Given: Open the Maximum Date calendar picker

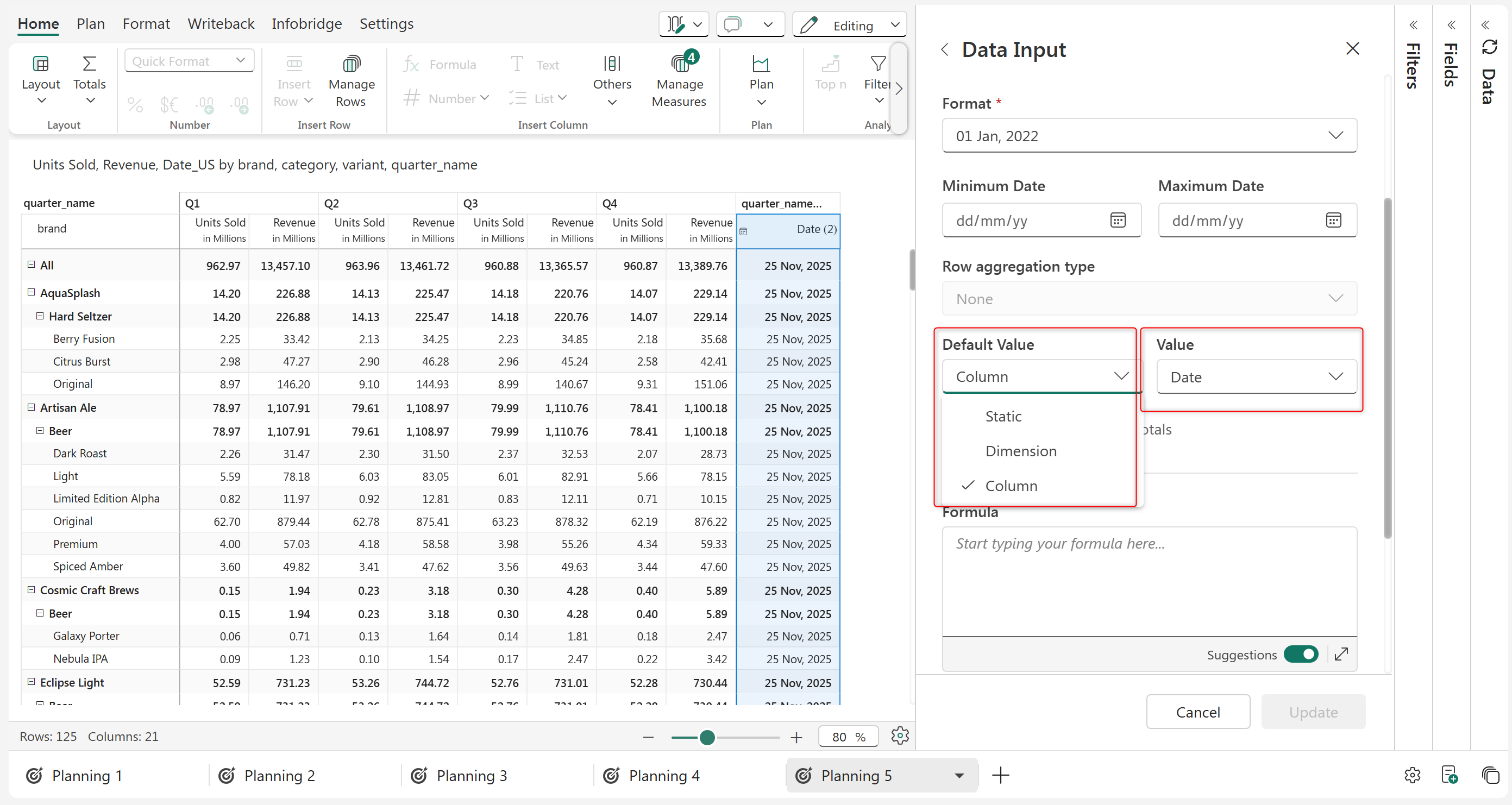Looking at the screenshot, I should (1333, 220).
